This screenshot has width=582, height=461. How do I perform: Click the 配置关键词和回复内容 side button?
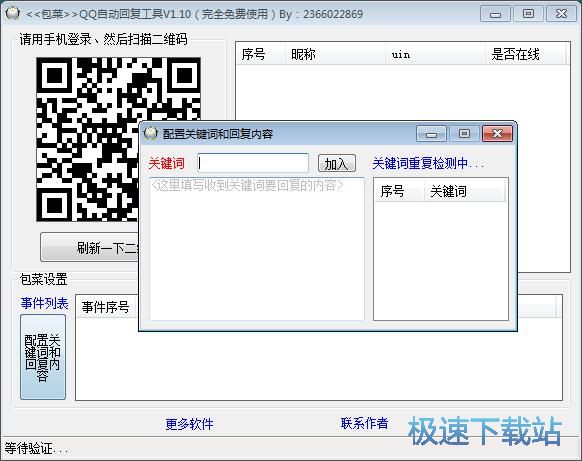coord(43,357)
